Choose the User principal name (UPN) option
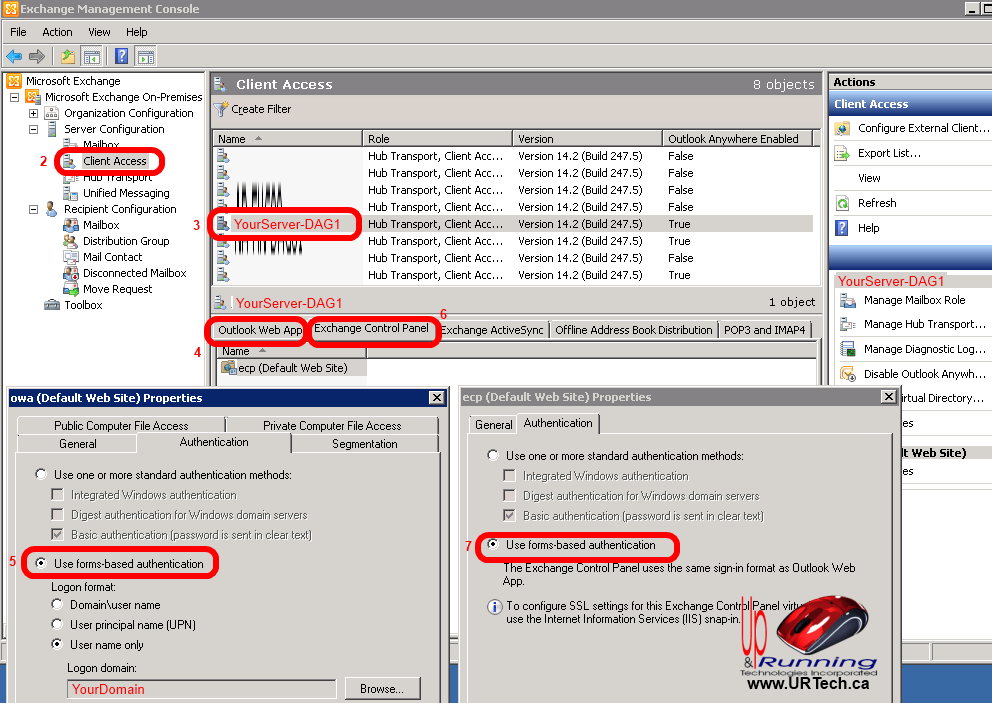This screenshot has width=992, height=703. (57, 625)
